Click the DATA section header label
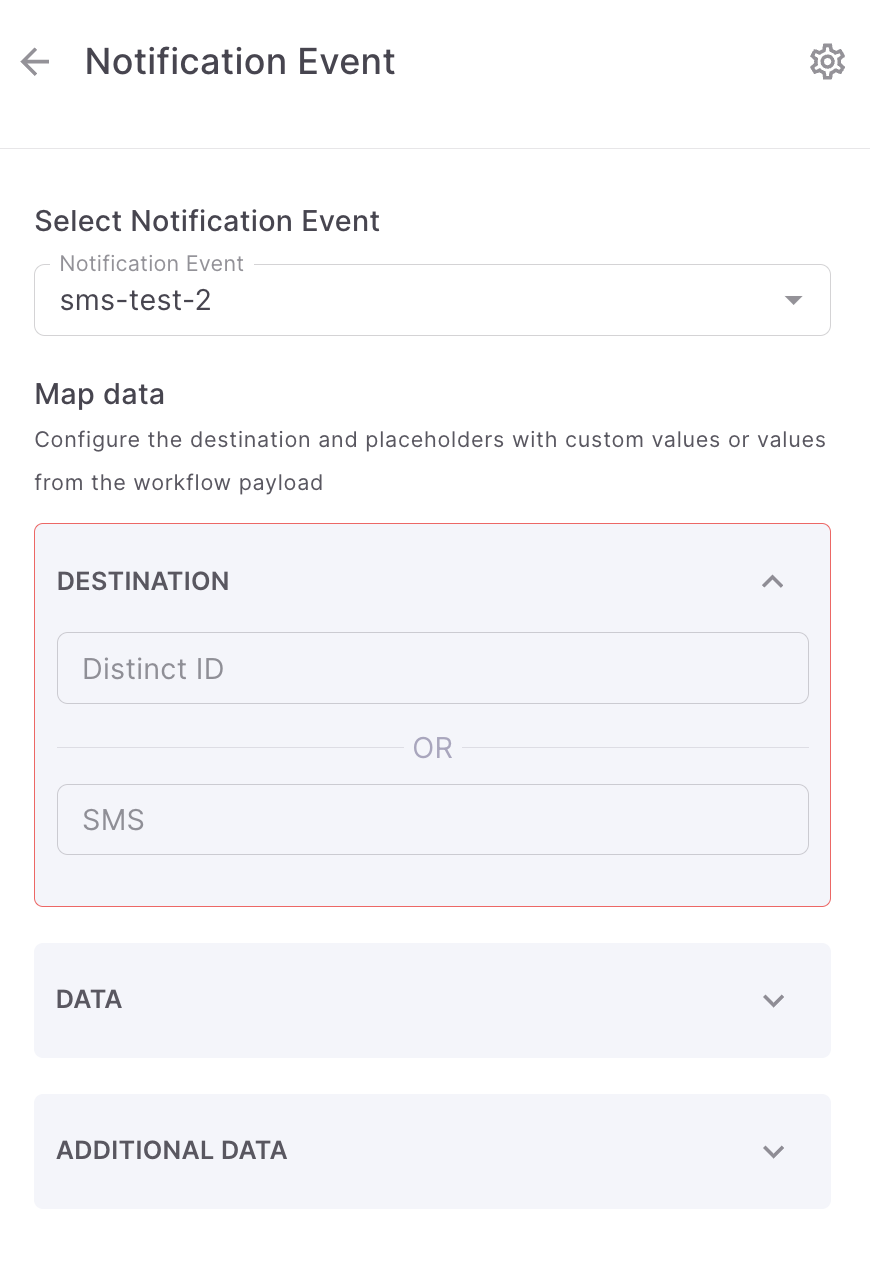870x1264 pixels. [x=89, y=999]
